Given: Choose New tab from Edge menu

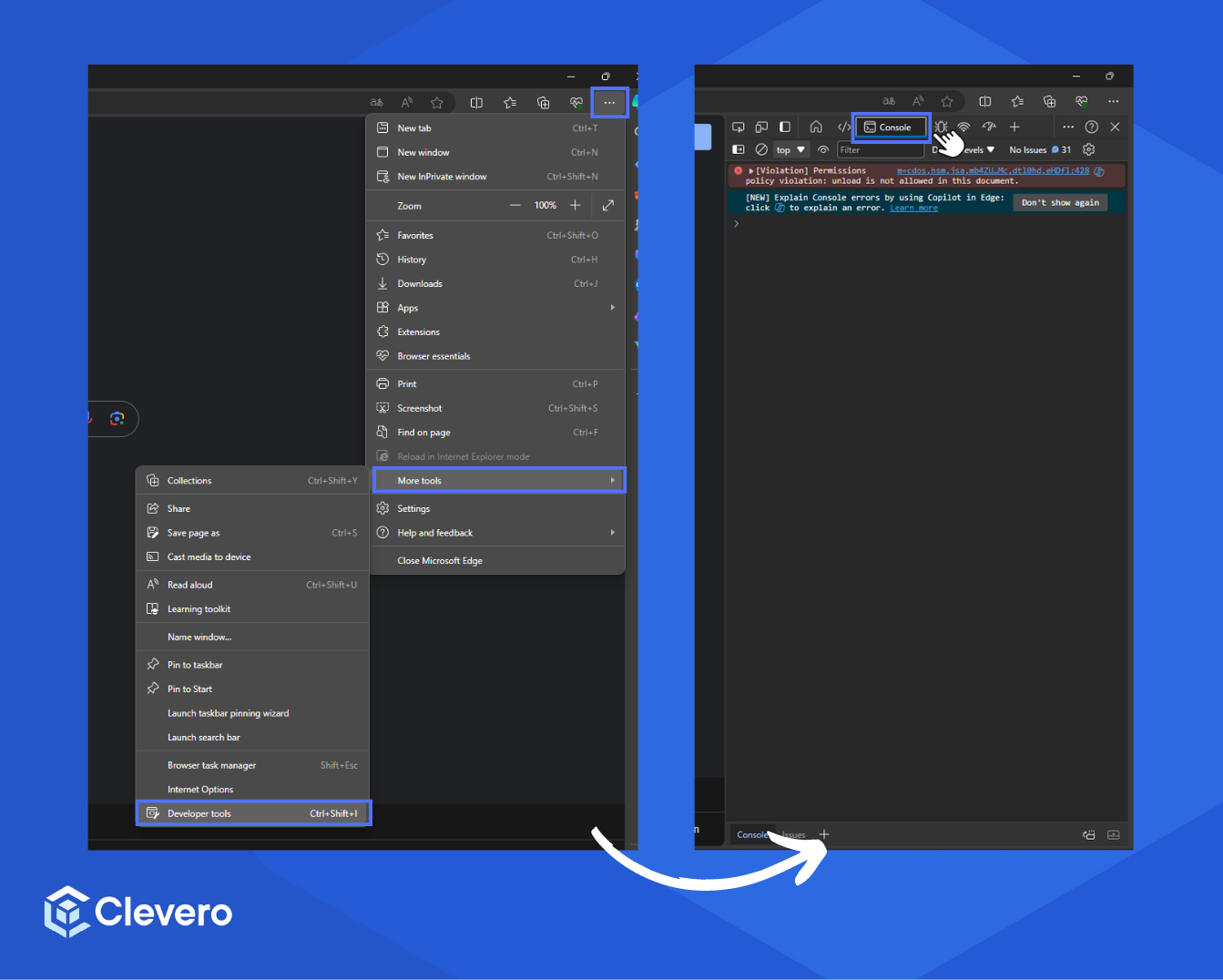Looking at the screenshot, I should tap(495, 128).
